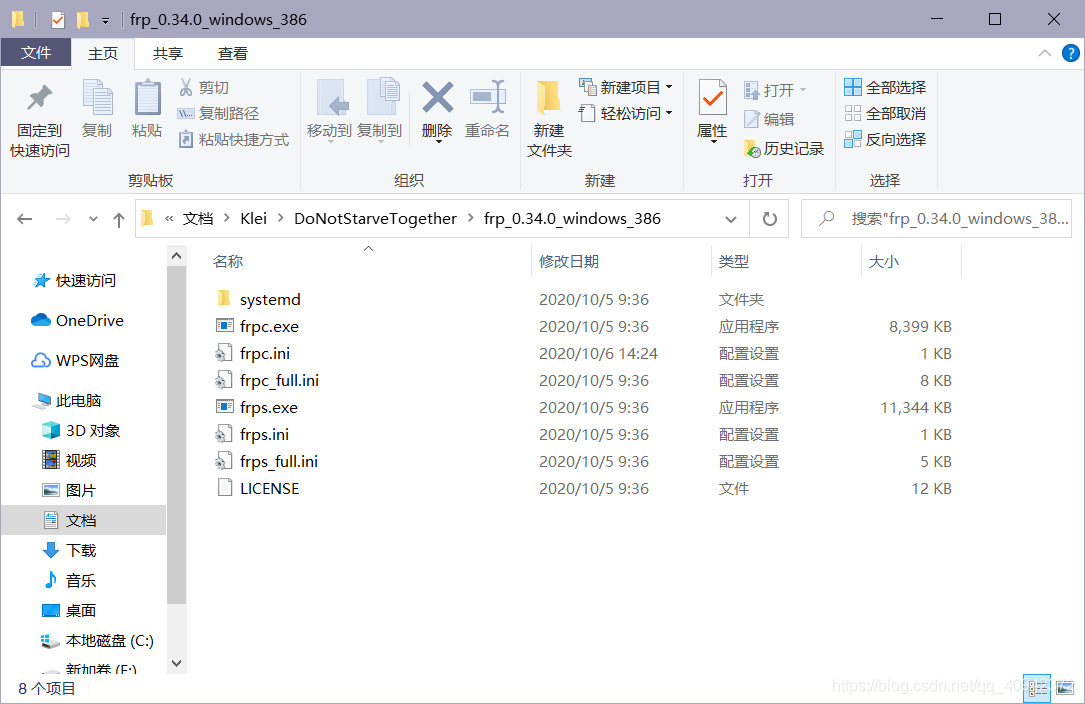Open Local Disk (本地磁盘 C:)
The height and width of the screenshot is (704, 1085).
tap(97, 641)
